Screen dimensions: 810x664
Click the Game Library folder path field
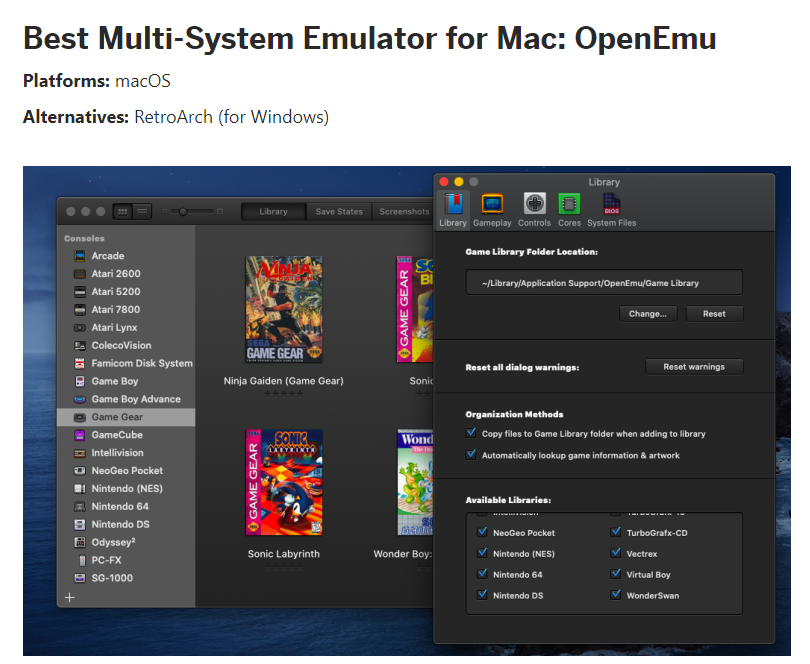tap(604, 283)
